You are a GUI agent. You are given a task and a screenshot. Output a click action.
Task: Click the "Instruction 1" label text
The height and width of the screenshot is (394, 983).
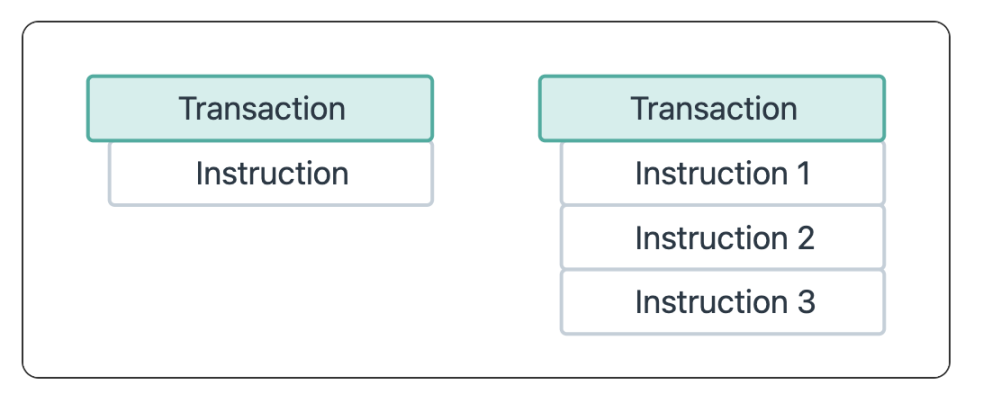pos(723,173)
